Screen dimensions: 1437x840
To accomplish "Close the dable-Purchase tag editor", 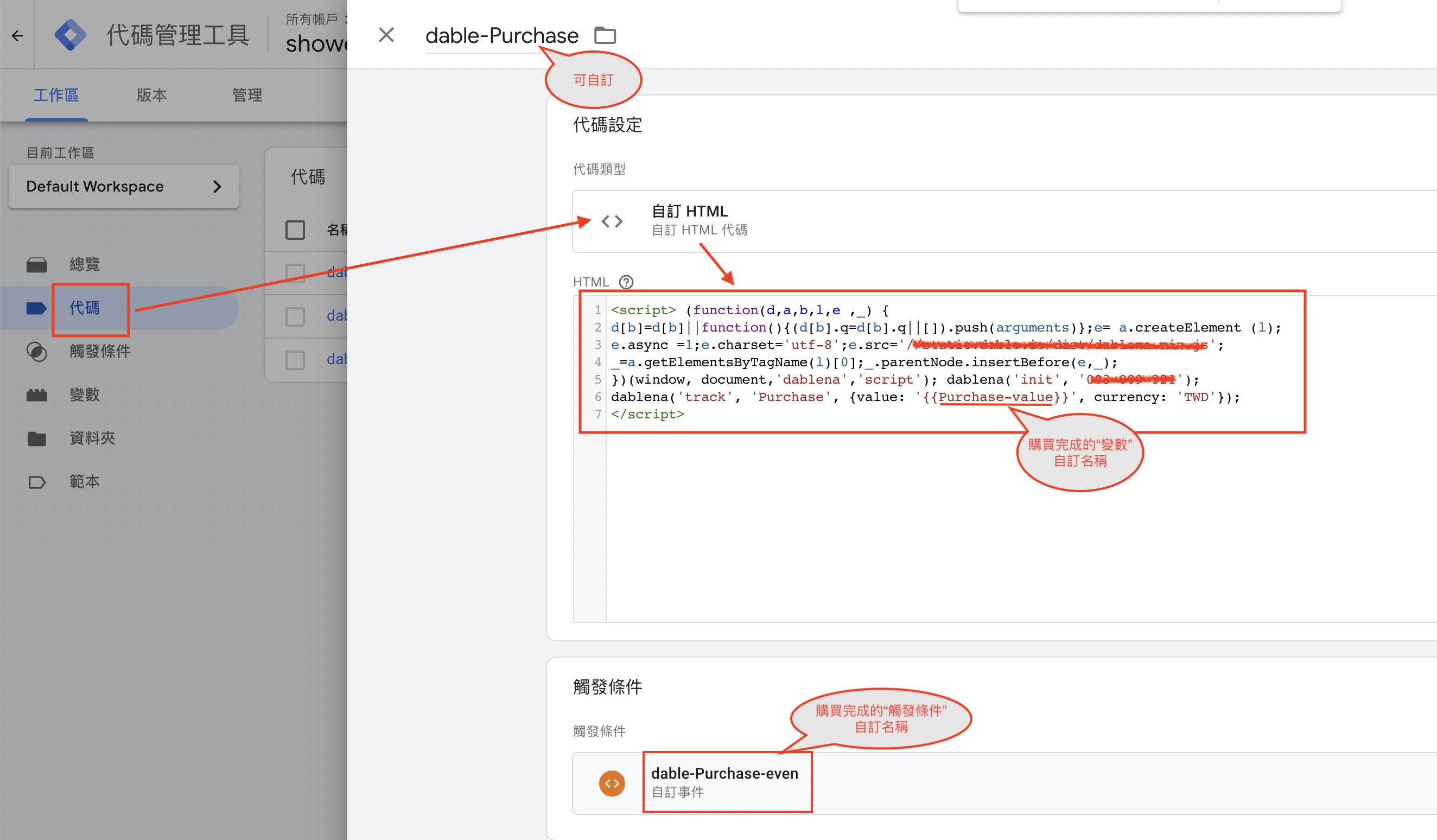I will click(386, 35).
